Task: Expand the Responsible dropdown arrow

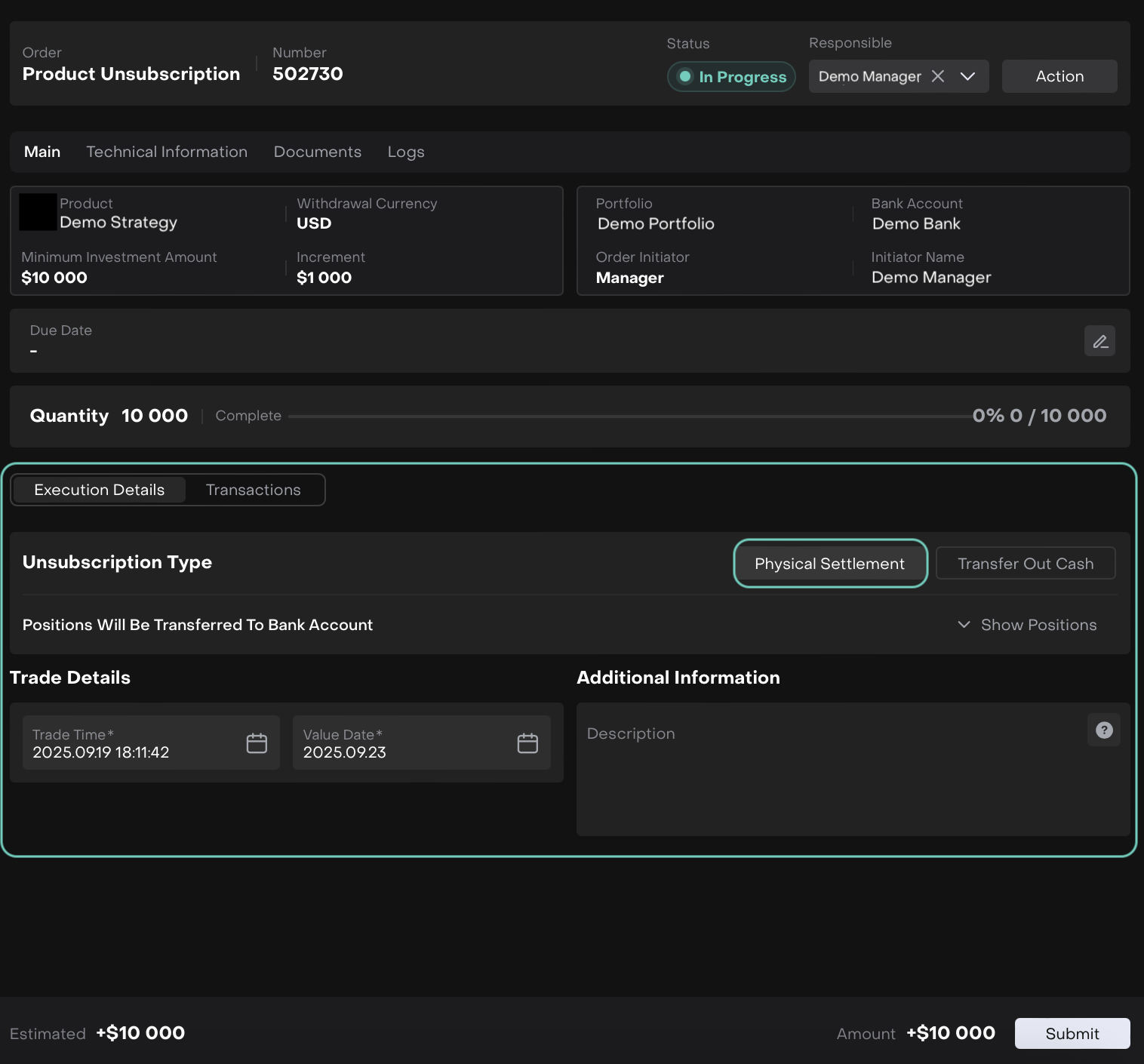Action: pos(967,76)
